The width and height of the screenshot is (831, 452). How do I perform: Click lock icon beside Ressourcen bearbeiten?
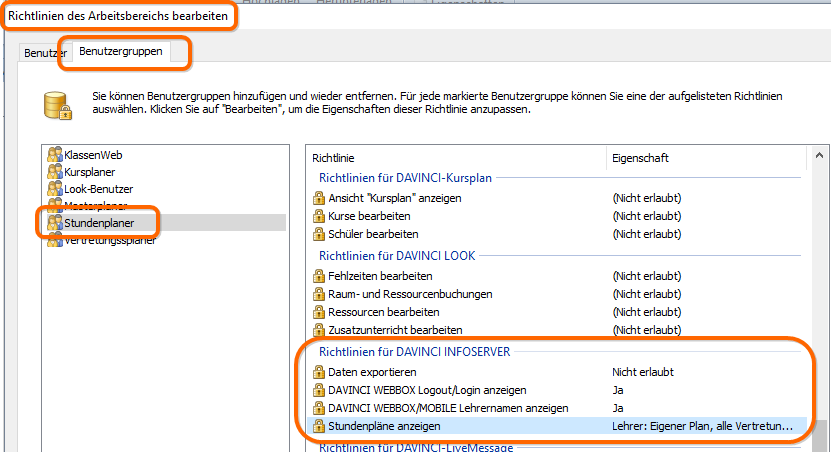coord(319,312)
